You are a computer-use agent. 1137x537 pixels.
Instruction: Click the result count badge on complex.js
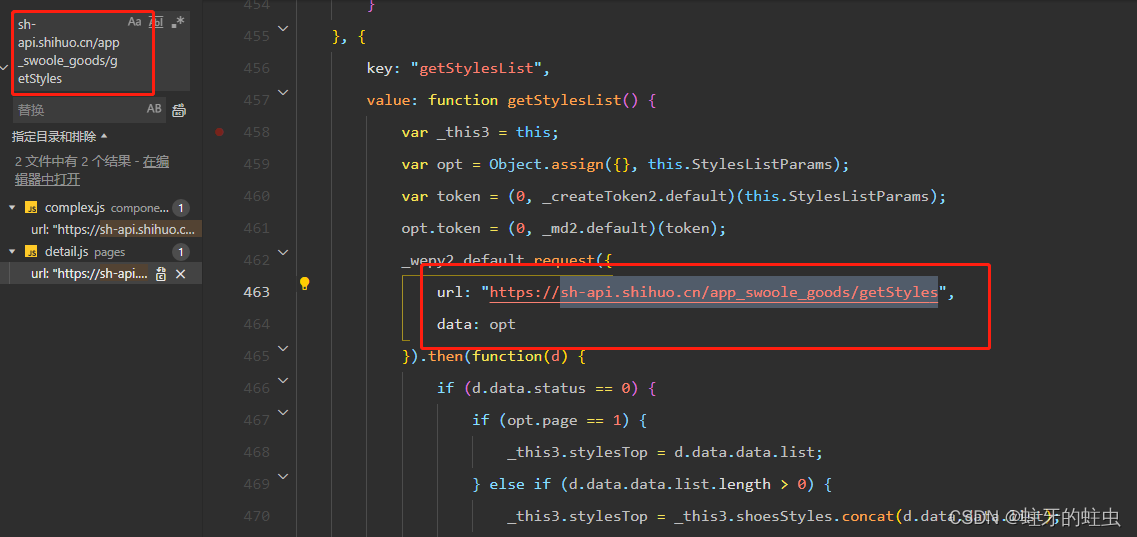(181, 208)
